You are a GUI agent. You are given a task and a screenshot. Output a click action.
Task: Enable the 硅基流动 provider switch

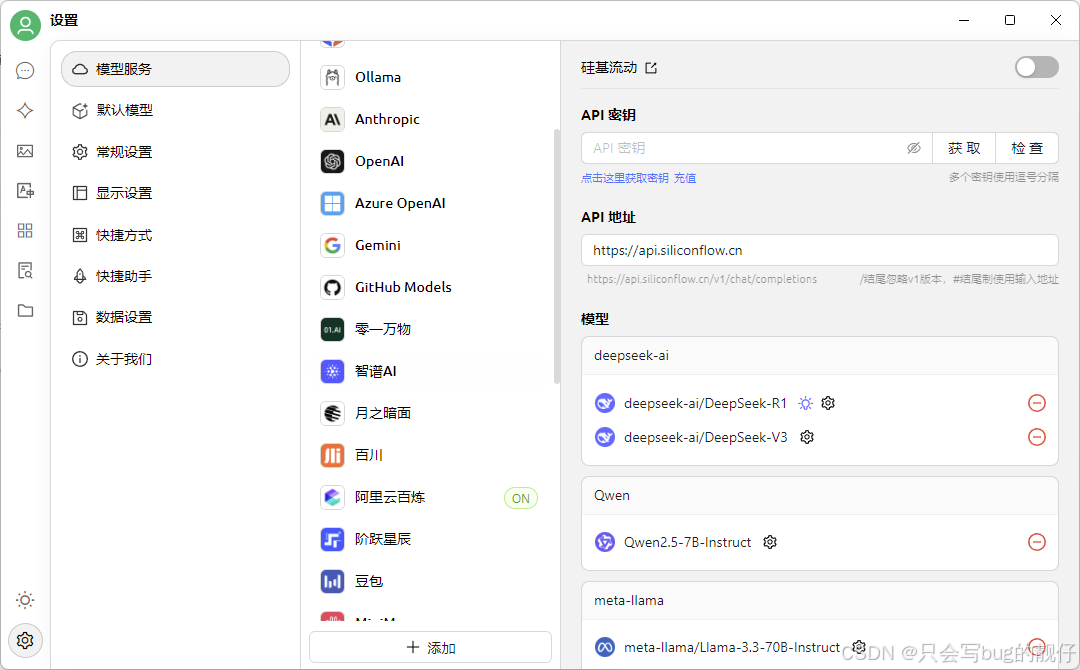[1037, 67]
